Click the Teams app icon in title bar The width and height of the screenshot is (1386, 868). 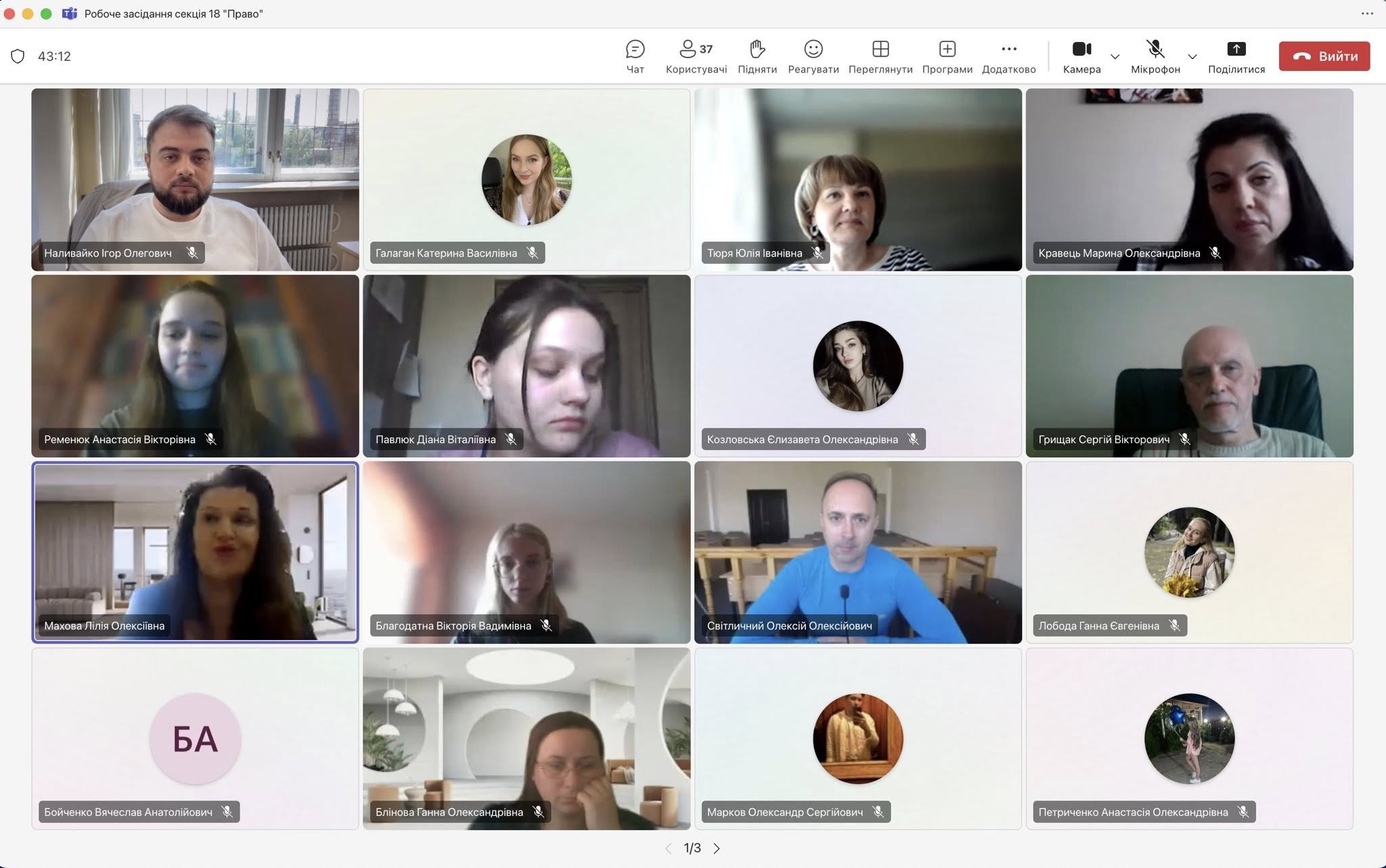(x=70, y=14)
